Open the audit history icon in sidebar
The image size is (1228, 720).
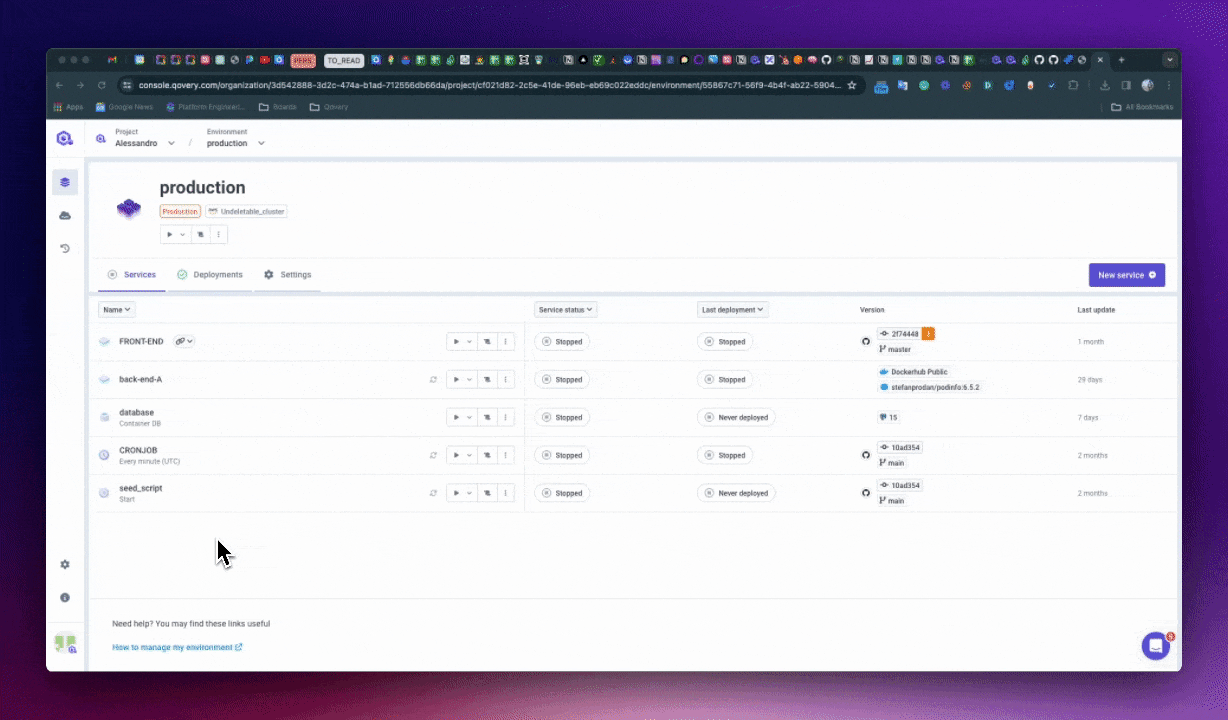pos(65,248)
